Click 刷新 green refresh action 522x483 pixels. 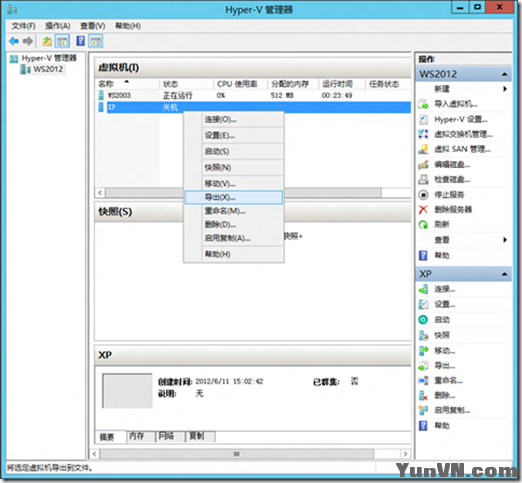tap(441, 225)
